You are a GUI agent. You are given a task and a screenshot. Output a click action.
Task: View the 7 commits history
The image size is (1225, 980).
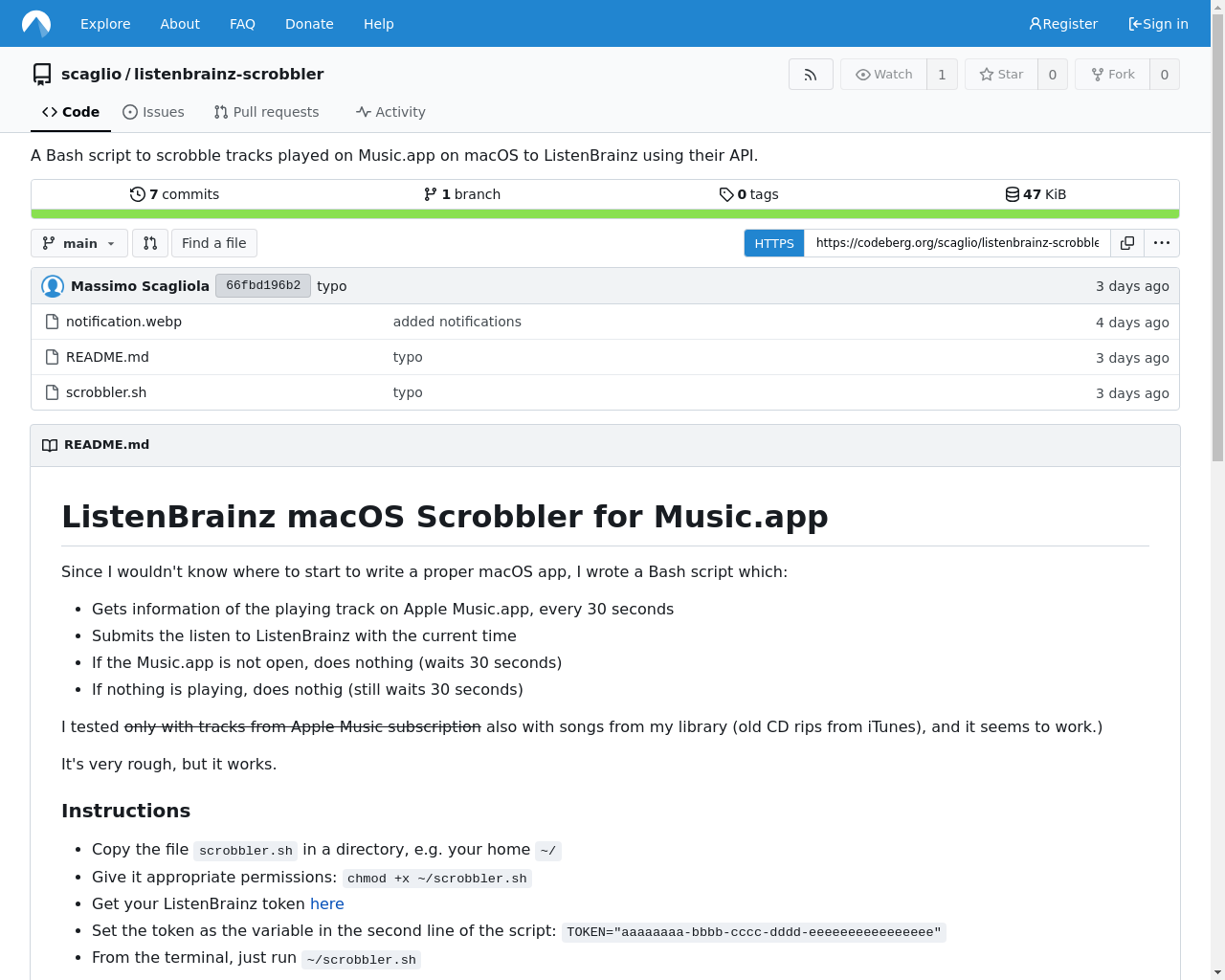click(x=174, y=194)
